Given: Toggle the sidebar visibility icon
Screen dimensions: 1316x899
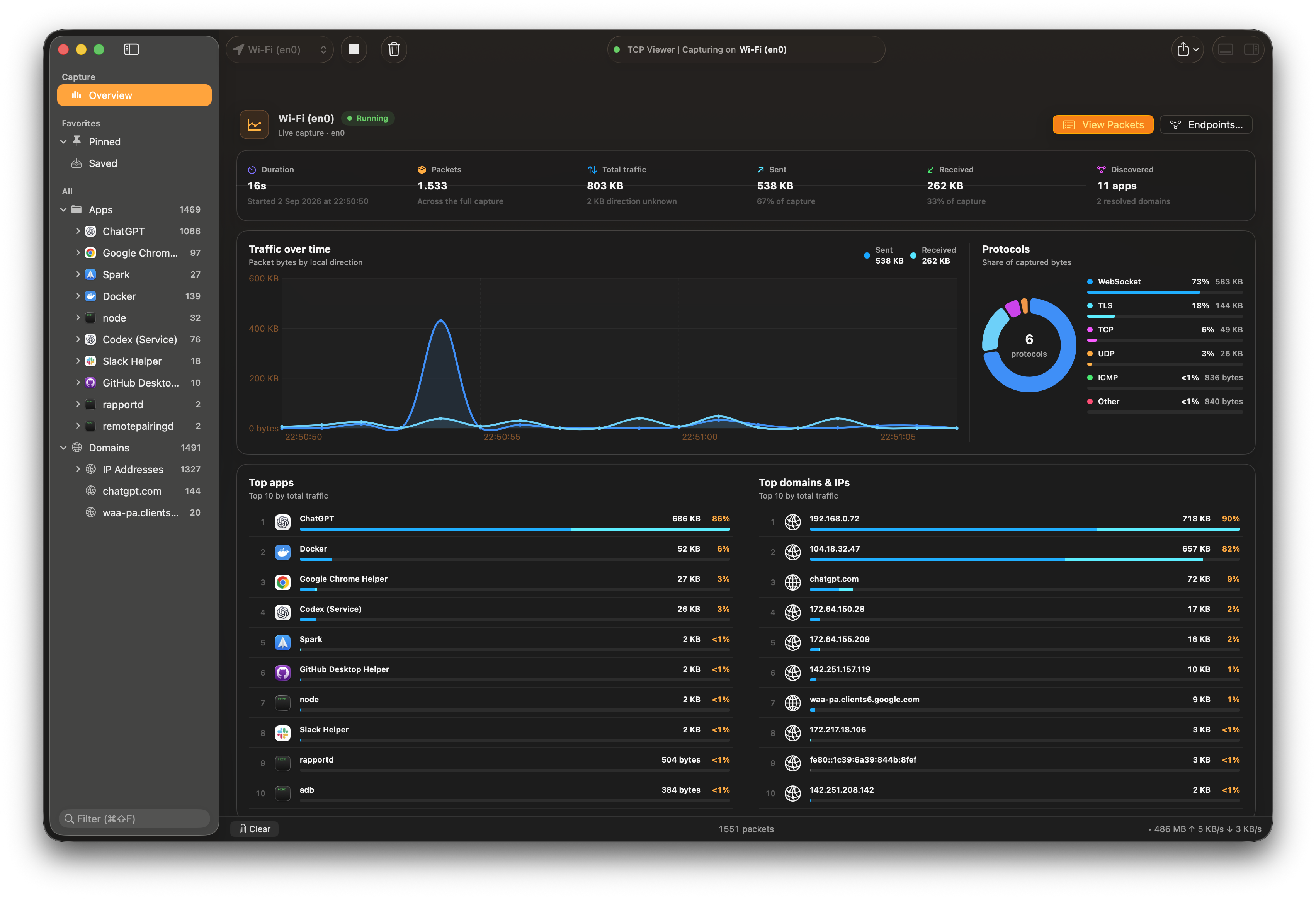Looking at the screenshot, I should pyautogui.click(x=131, y=49).
